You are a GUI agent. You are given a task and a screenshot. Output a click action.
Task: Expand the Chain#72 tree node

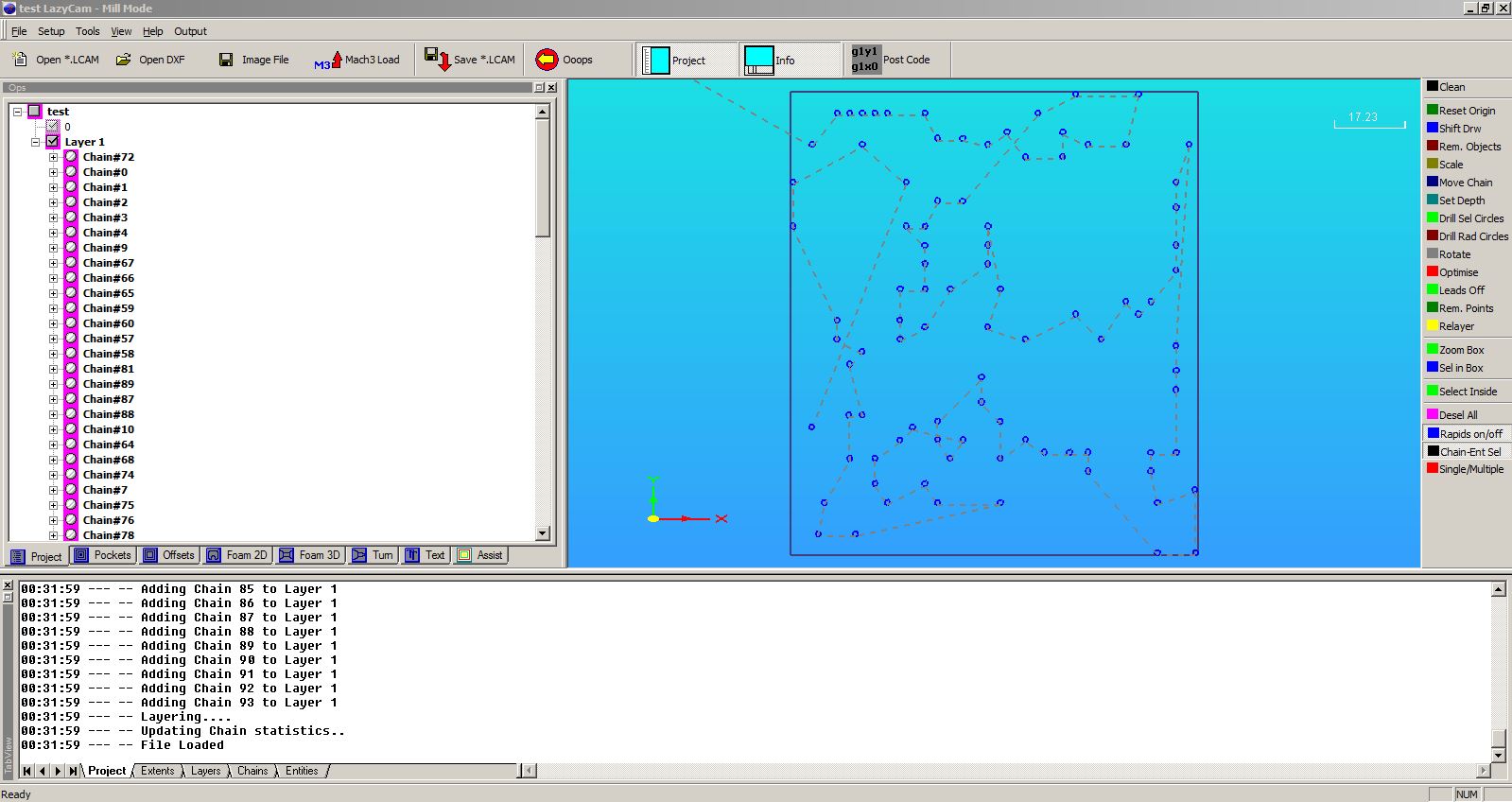(x=53, y=157)
